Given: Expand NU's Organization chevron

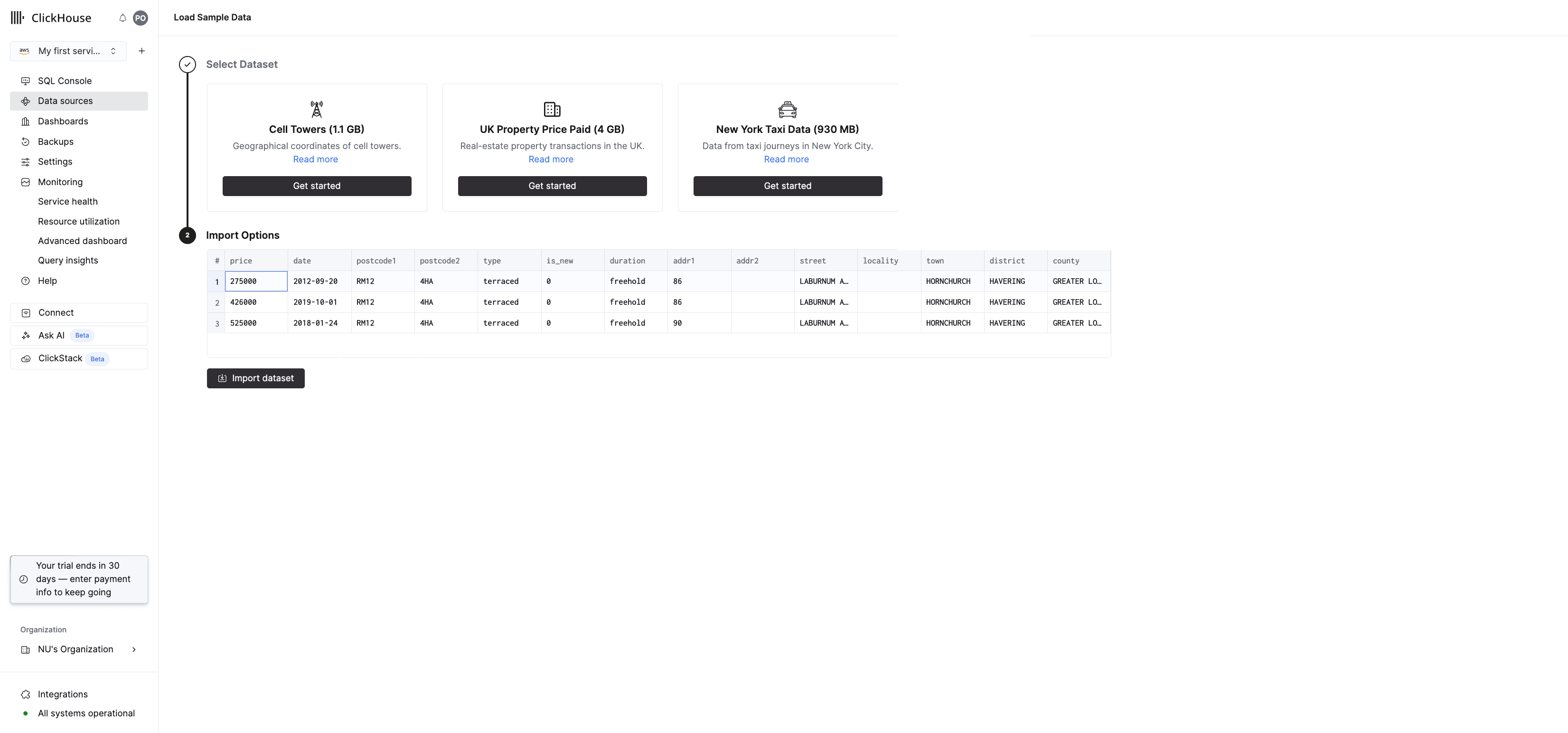Looking at the screenshot, I should click(x=134, y=649).
